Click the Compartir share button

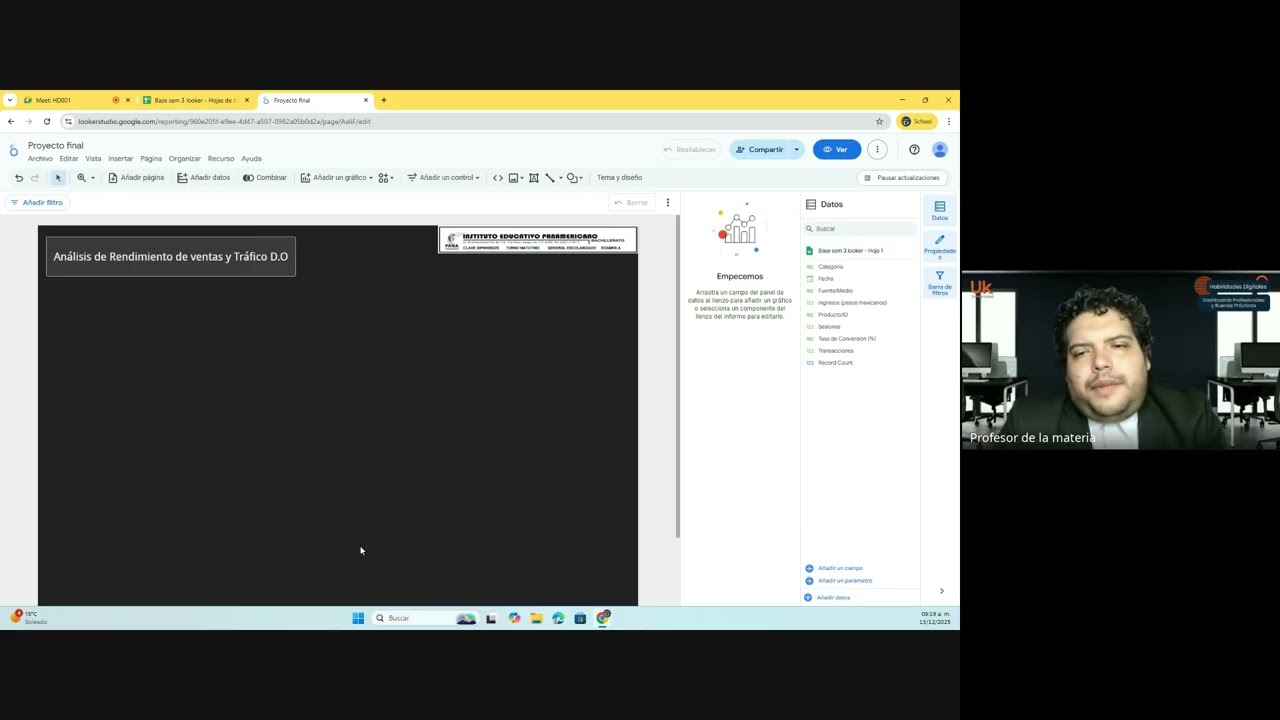[760, 150]
